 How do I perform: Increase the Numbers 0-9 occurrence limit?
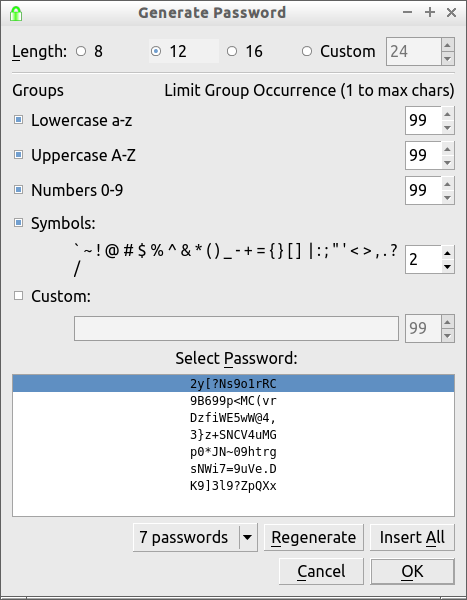(x=447, y=184)
